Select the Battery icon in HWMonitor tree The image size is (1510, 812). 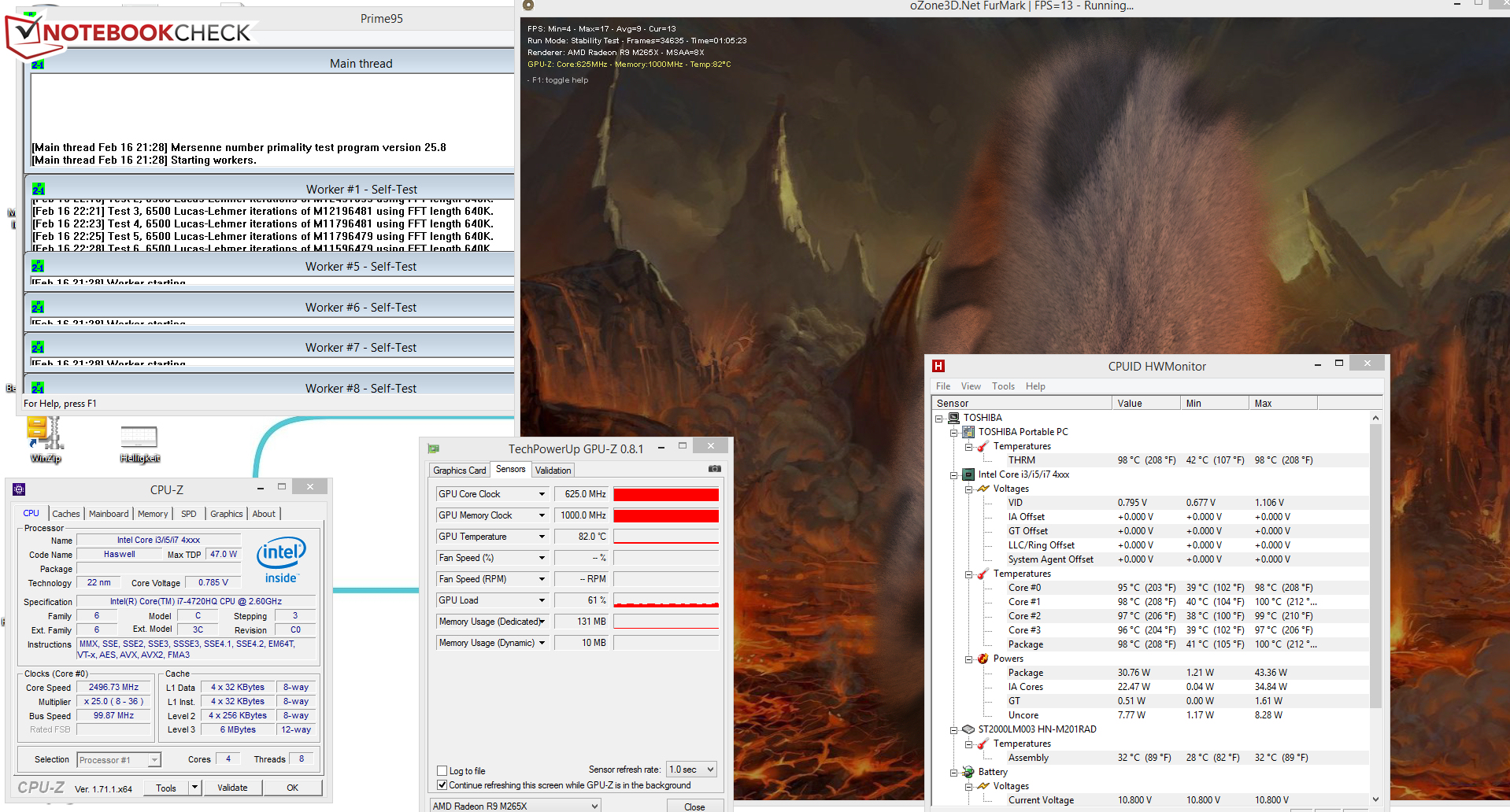click(968, 772)
